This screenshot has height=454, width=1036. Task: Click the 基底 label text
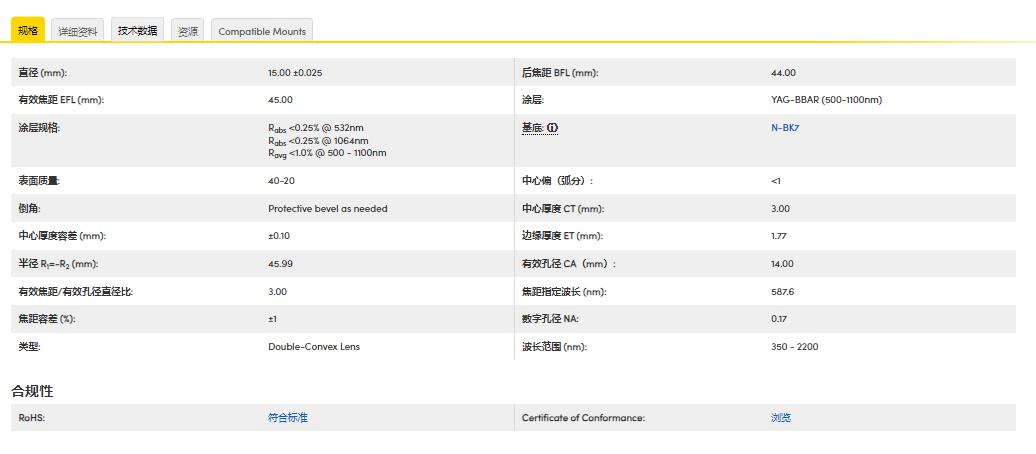[532, 128]
